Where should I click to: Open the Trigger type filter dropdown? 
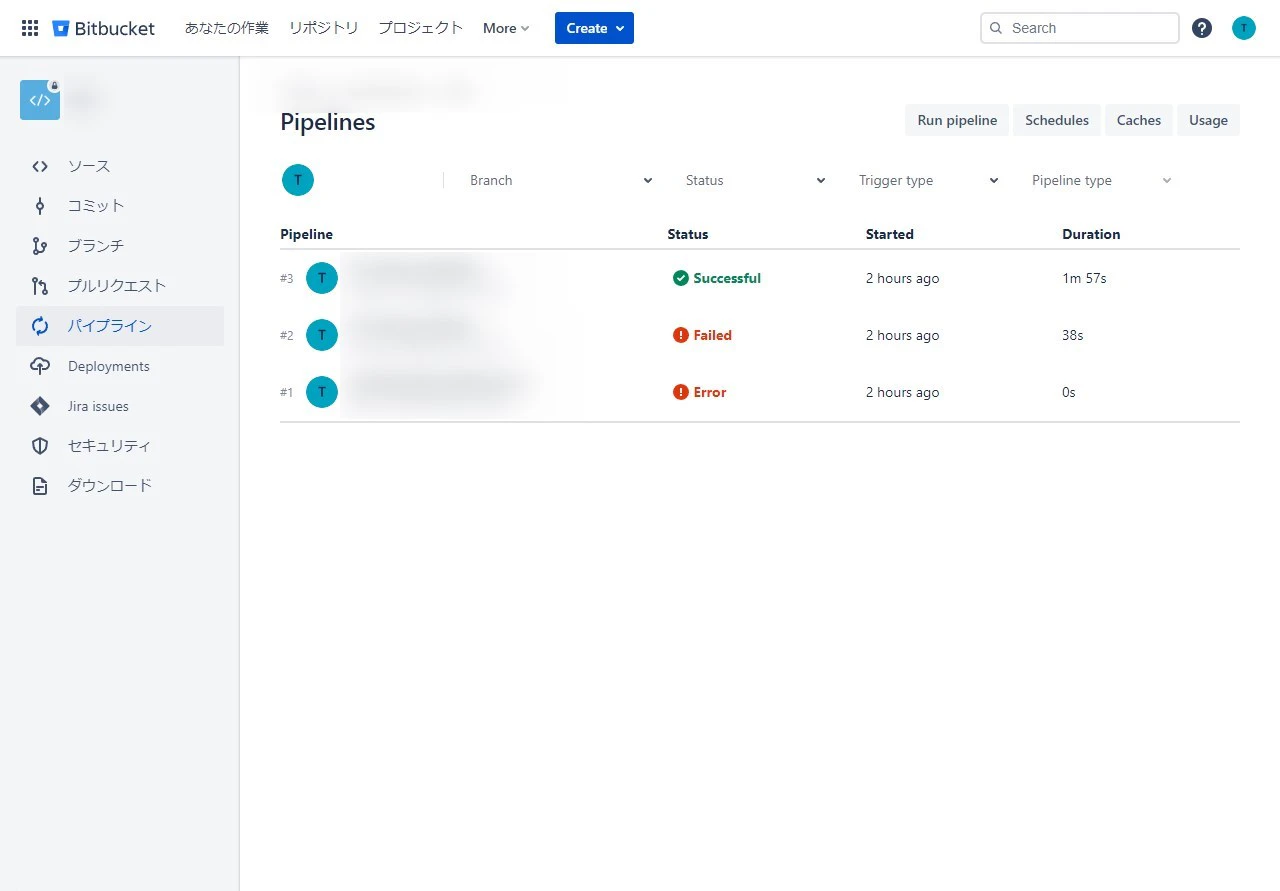[x=928, y=180]
